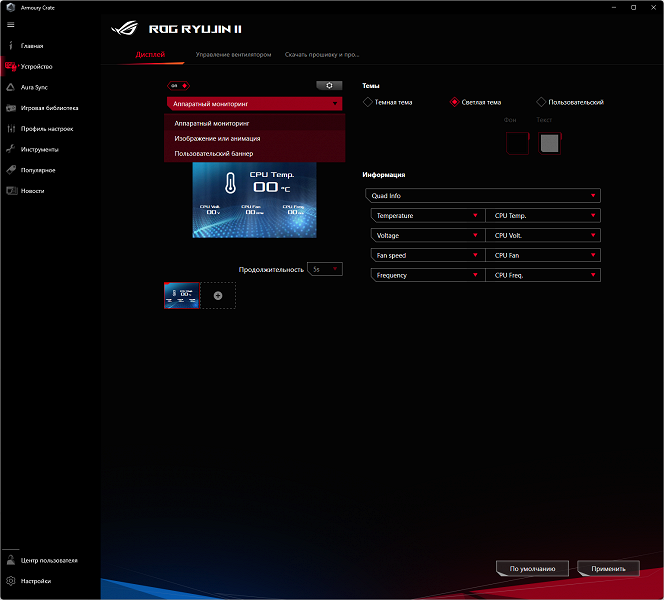664x600 pixels.
Task: Open the Quad Info dropdown
Action: pyautogui.click(x=483, y=196)
